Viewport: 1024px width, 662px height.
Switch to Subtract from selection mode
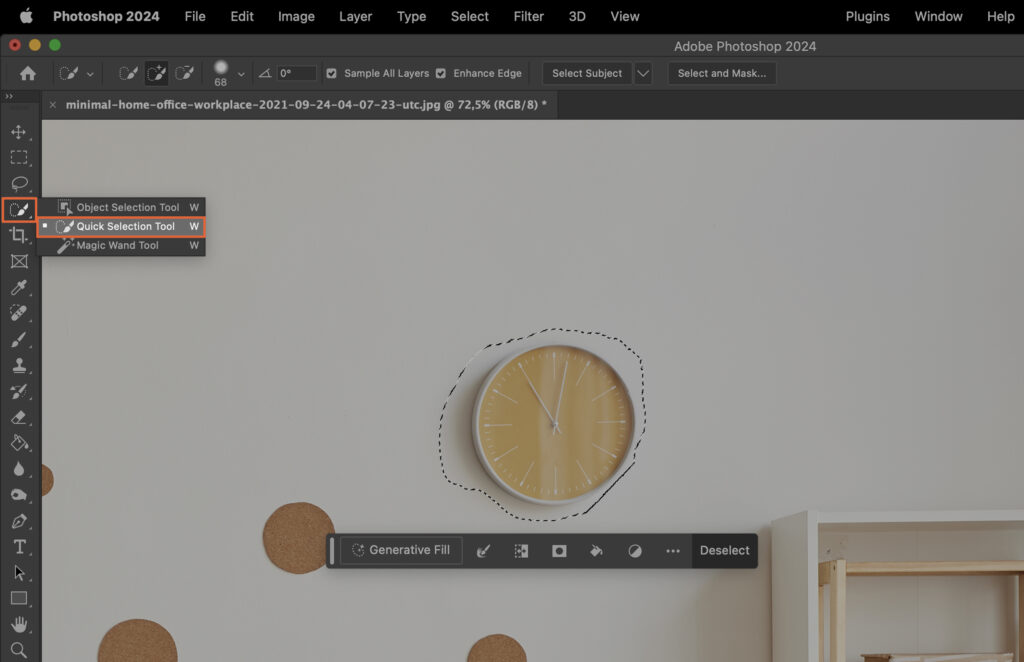tap(184, 72)
